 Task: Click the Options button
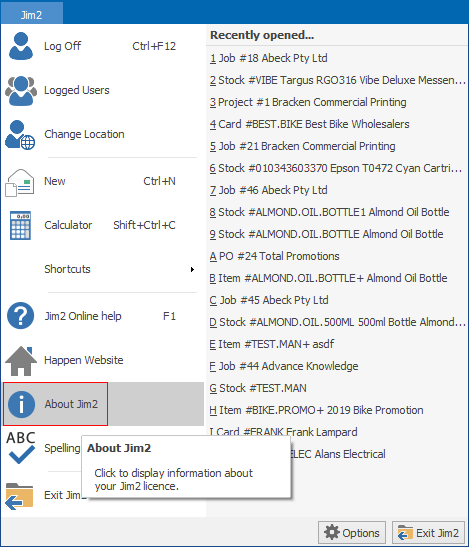click(x=352, y=533)
